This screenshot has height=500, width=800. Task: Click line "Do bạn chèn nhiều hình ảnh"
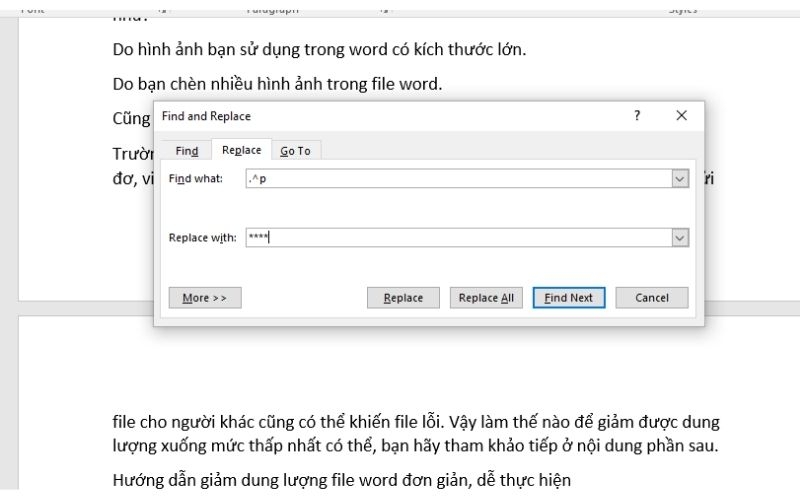(x=277, y=84)
